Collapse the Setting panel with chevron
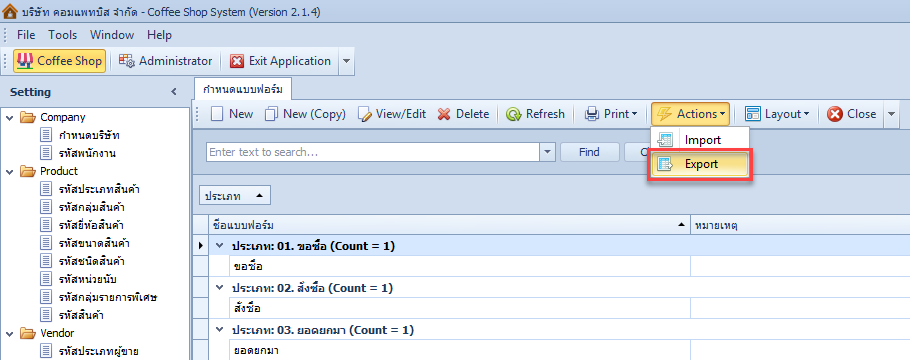Image resolution: width=910 pixels, height=360 pixels. tap(174, 92)
